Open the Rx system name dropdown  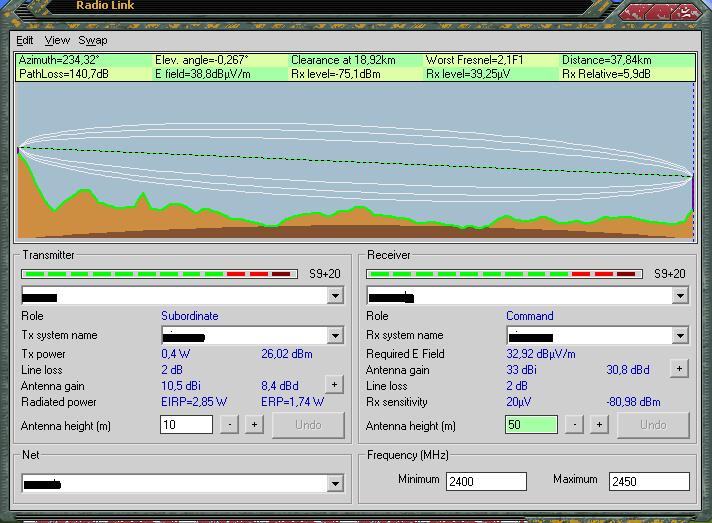click(680, 336)
